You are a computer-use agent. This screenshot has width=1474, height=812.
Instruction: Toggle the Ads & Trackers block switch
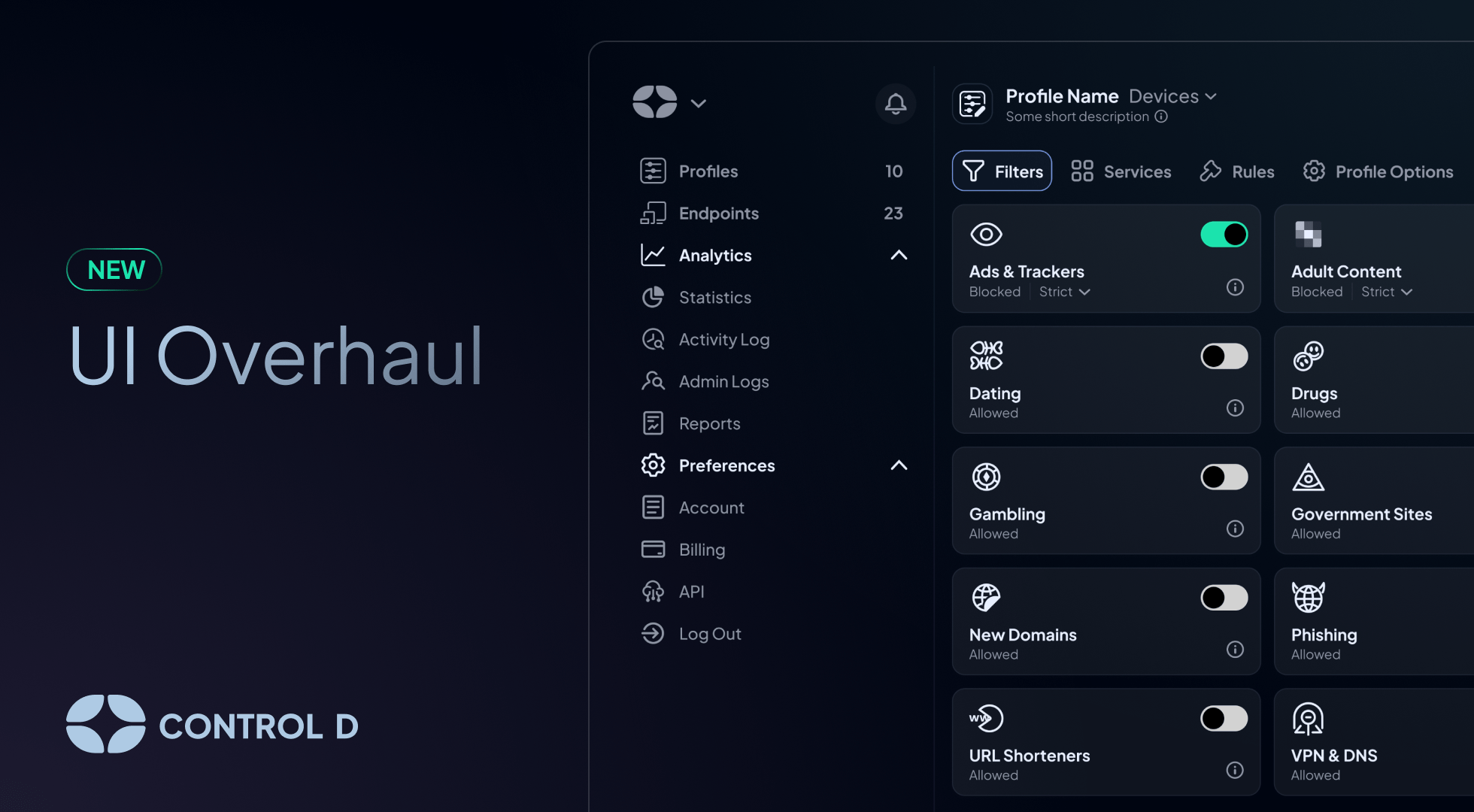pos(1224,234)
